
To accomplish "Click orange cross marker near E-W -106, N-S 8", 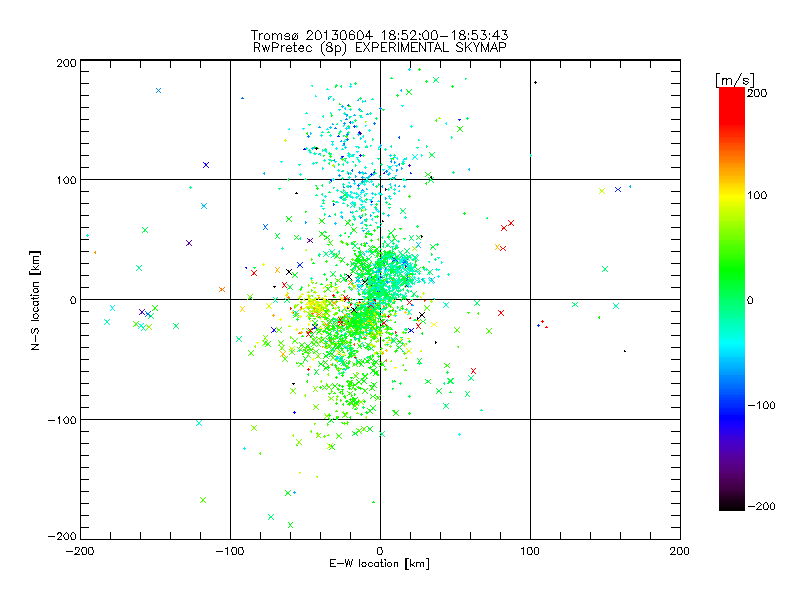I will 222,290.
